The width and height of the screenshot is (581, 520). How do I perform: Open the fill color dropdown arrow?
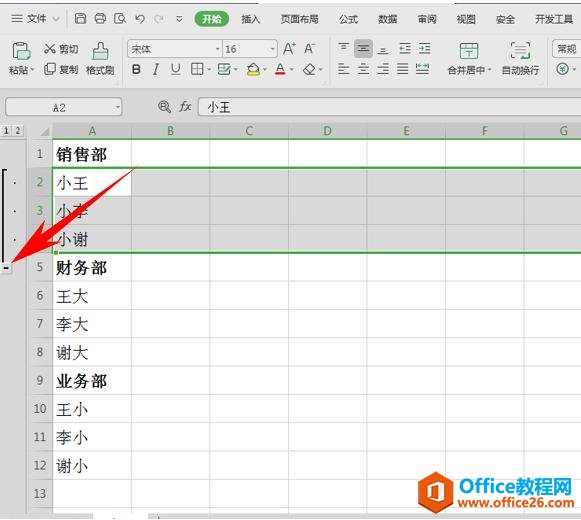[x=265, y=69]
